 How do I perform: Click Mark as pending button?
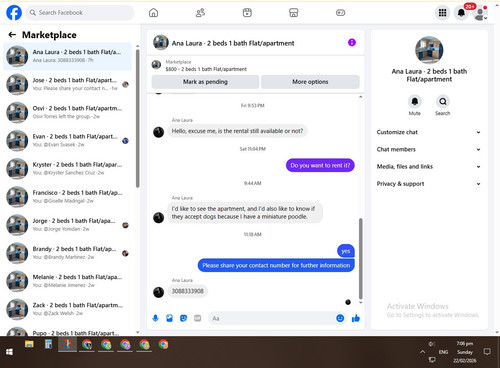pyautogui.click(x=205, y=82)
